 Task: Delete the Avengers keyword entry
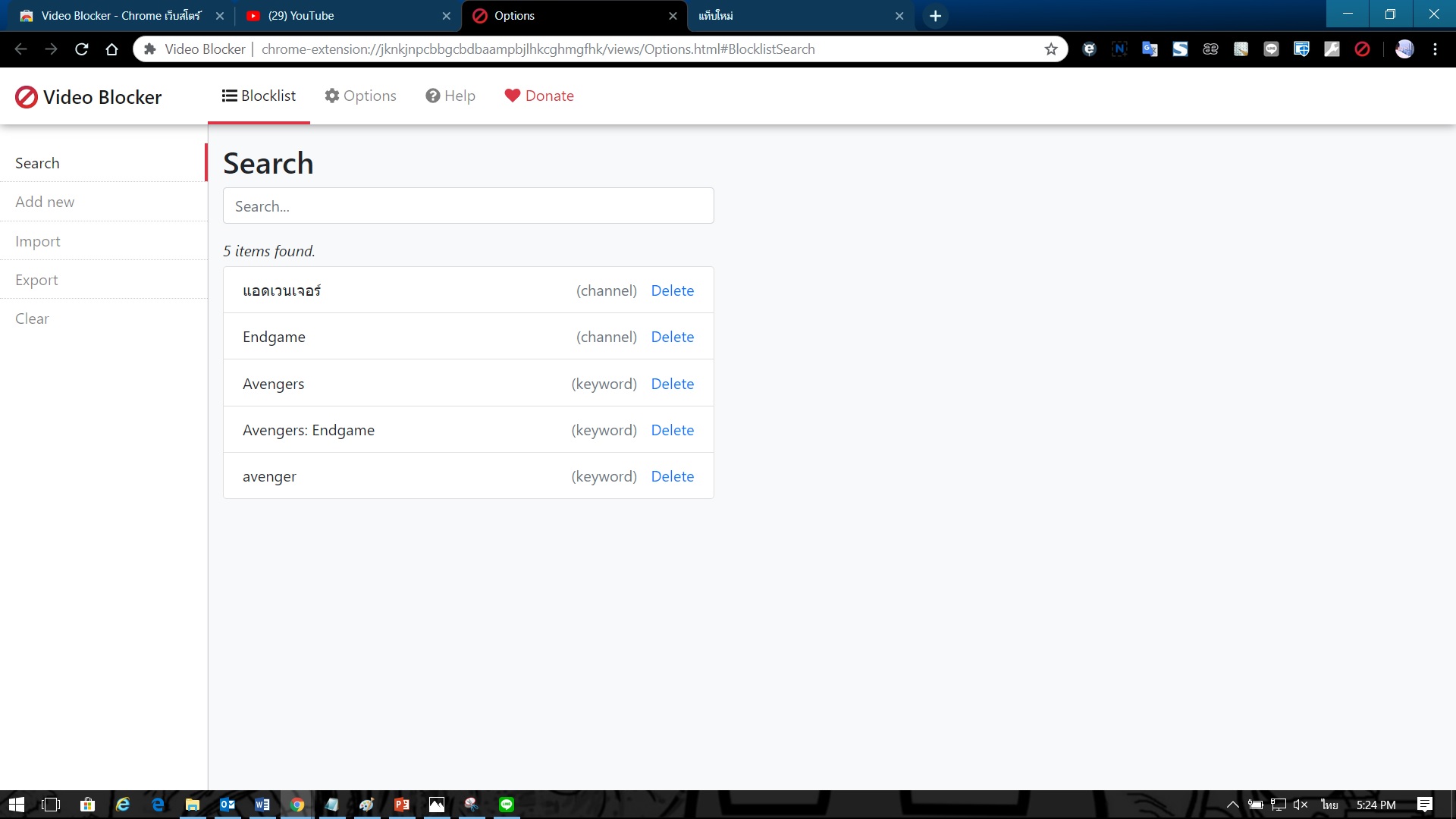[673, 384]
